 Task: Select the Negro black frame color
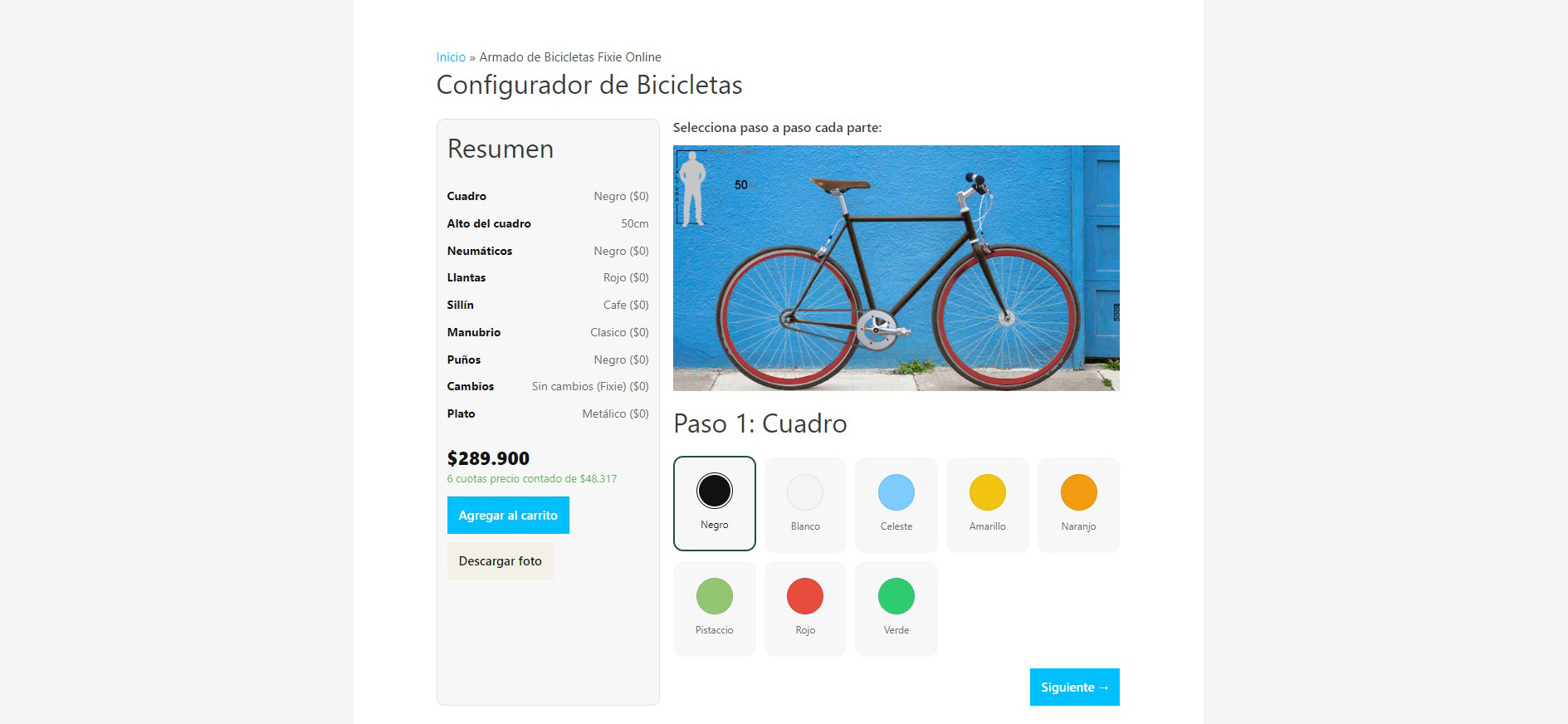pos(714,503)
